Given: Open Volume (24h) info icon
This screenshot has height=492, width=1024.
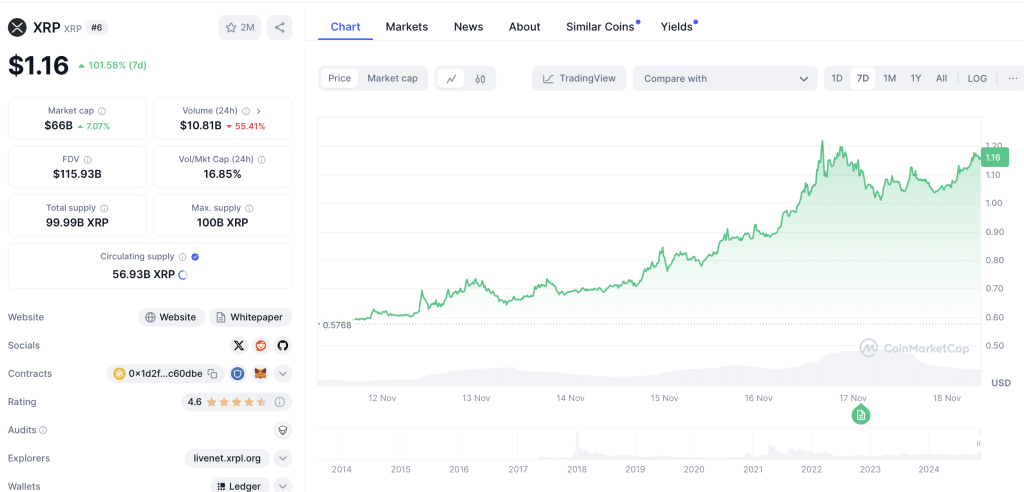Looking at the screenshot, I should pyautogui.click(x=246, y=111).
